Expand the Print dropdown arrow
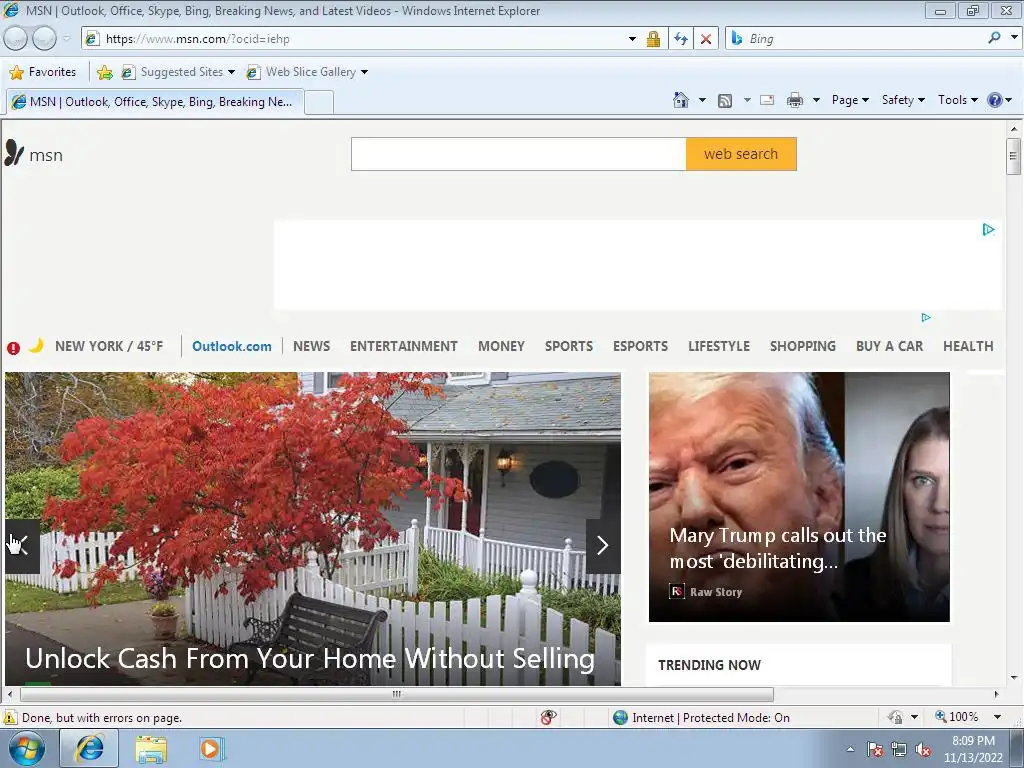 (x=816, y=100)
